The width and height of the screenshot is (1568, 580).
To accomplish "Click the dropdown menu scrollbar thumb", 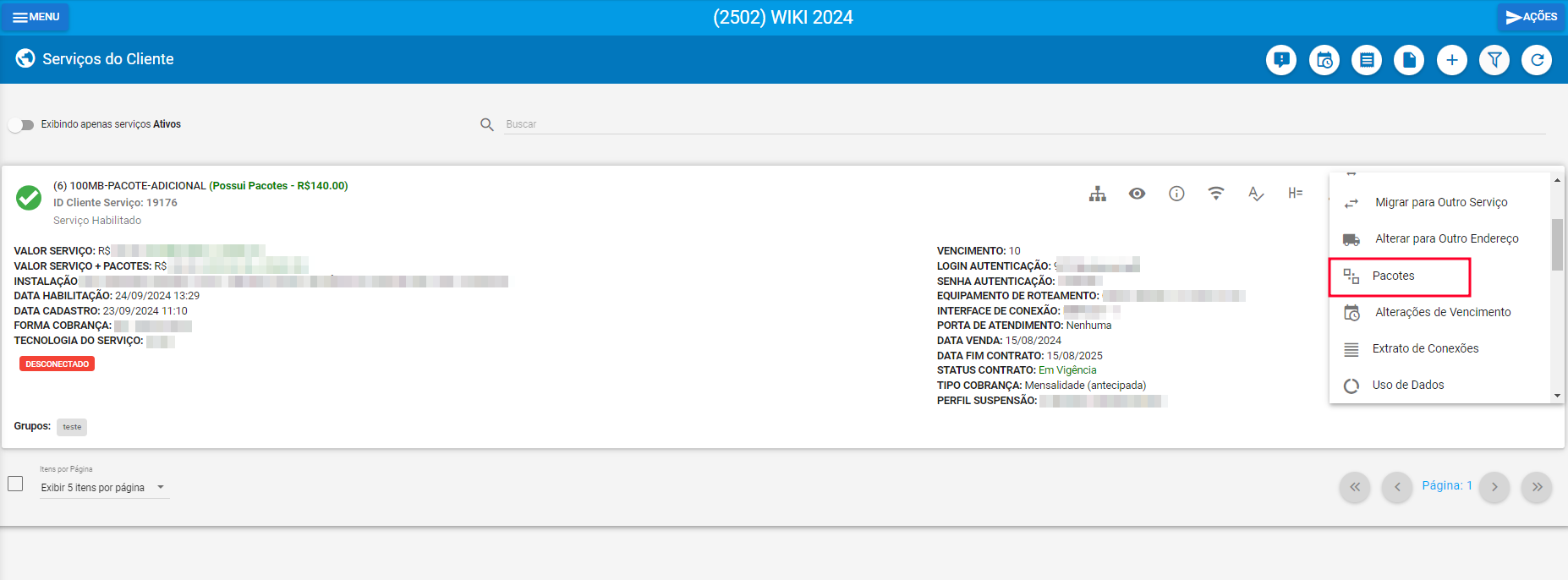I will click(1557, 244).
